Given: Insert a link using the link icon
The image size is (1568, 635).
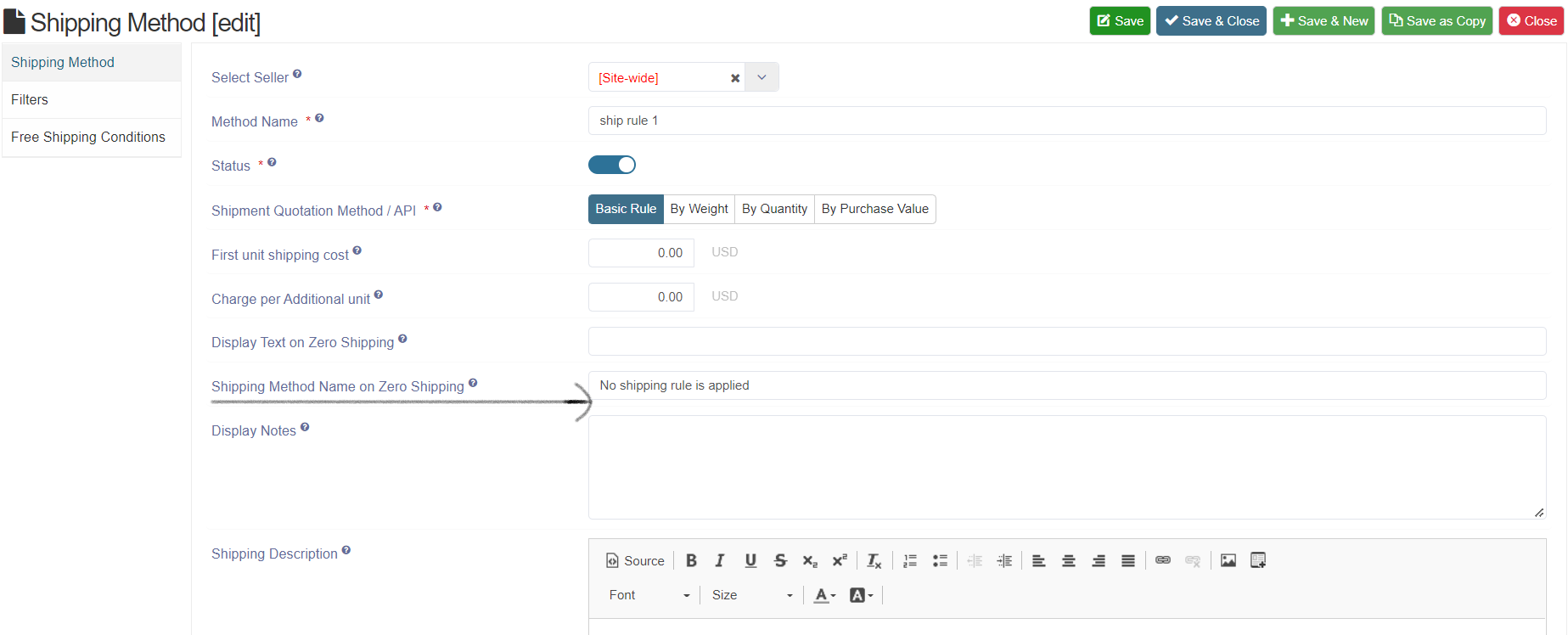Looking at the screenshot, I should [1163, 560].
